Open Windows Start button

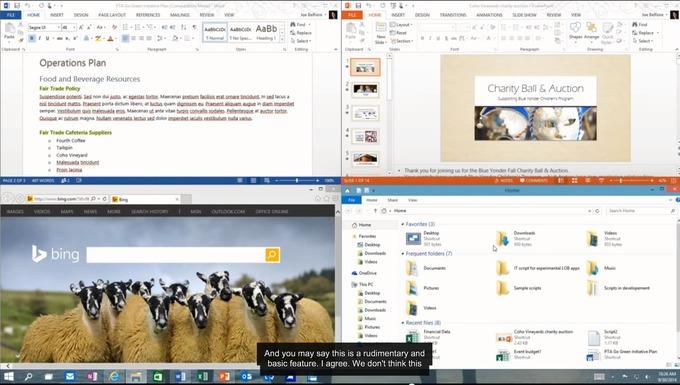[x=9, y=376]
